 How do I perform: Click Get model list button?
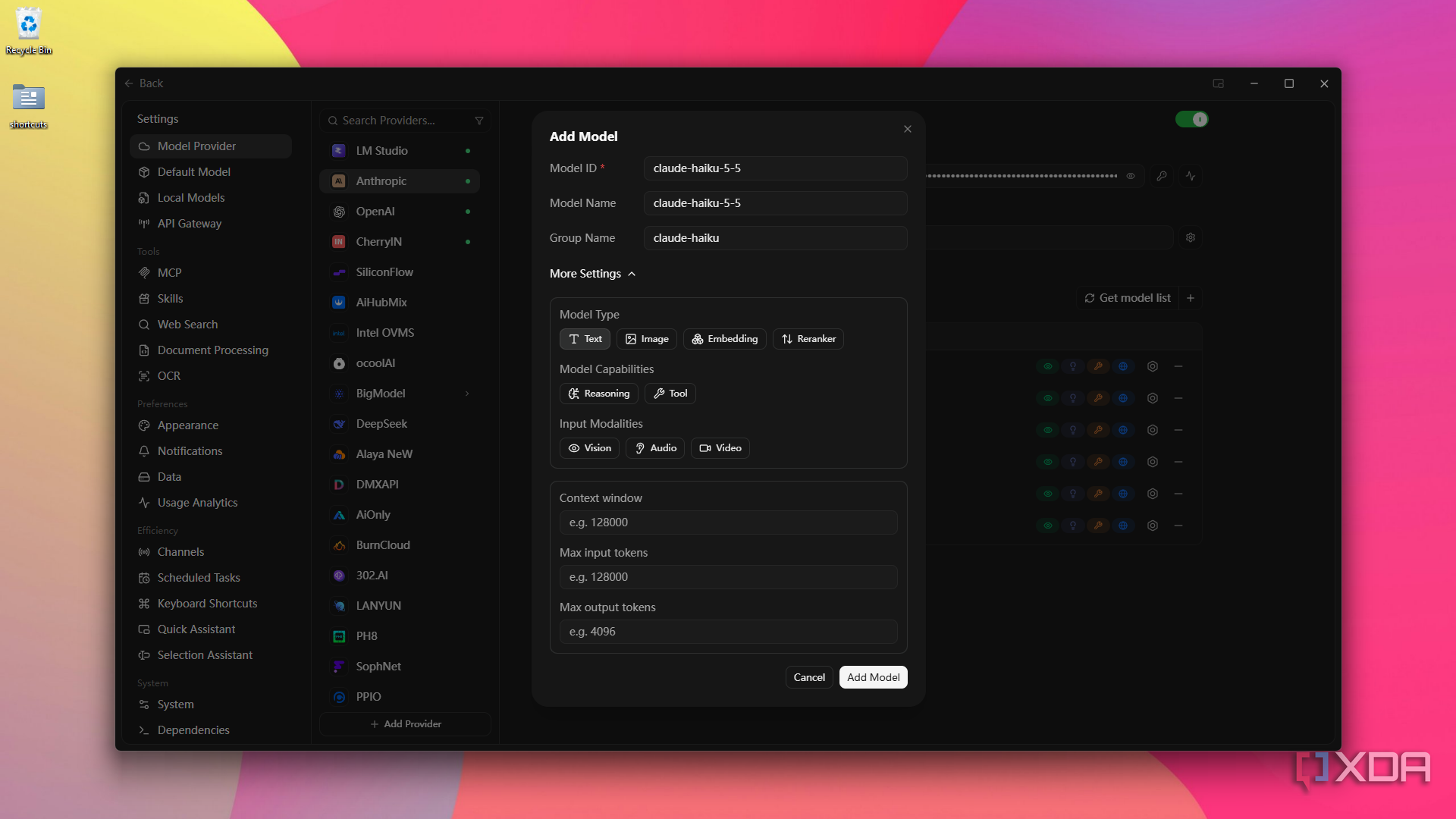click(x=1128, y=298)
